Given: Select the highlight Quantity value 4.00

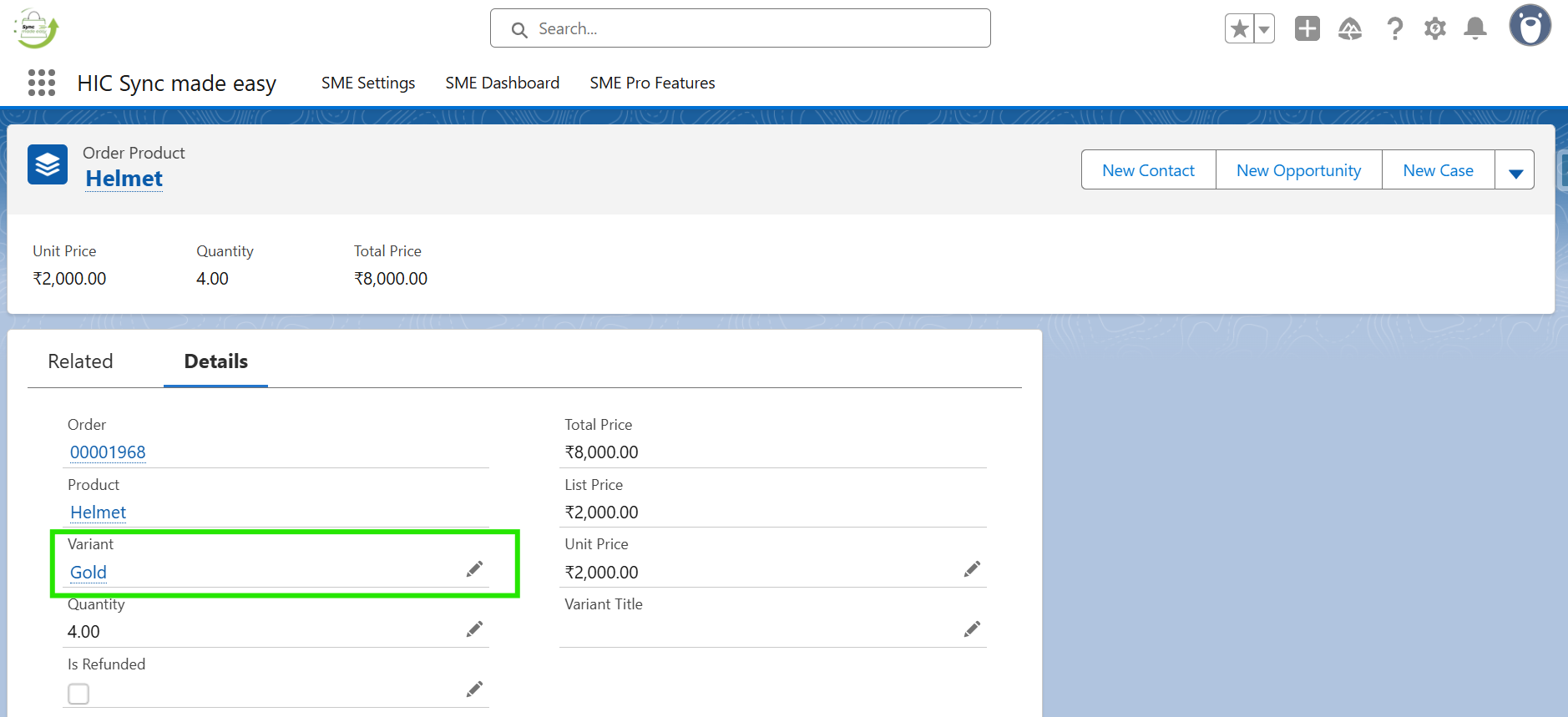Looking at the screenshot, I should (x=212, y=279).
